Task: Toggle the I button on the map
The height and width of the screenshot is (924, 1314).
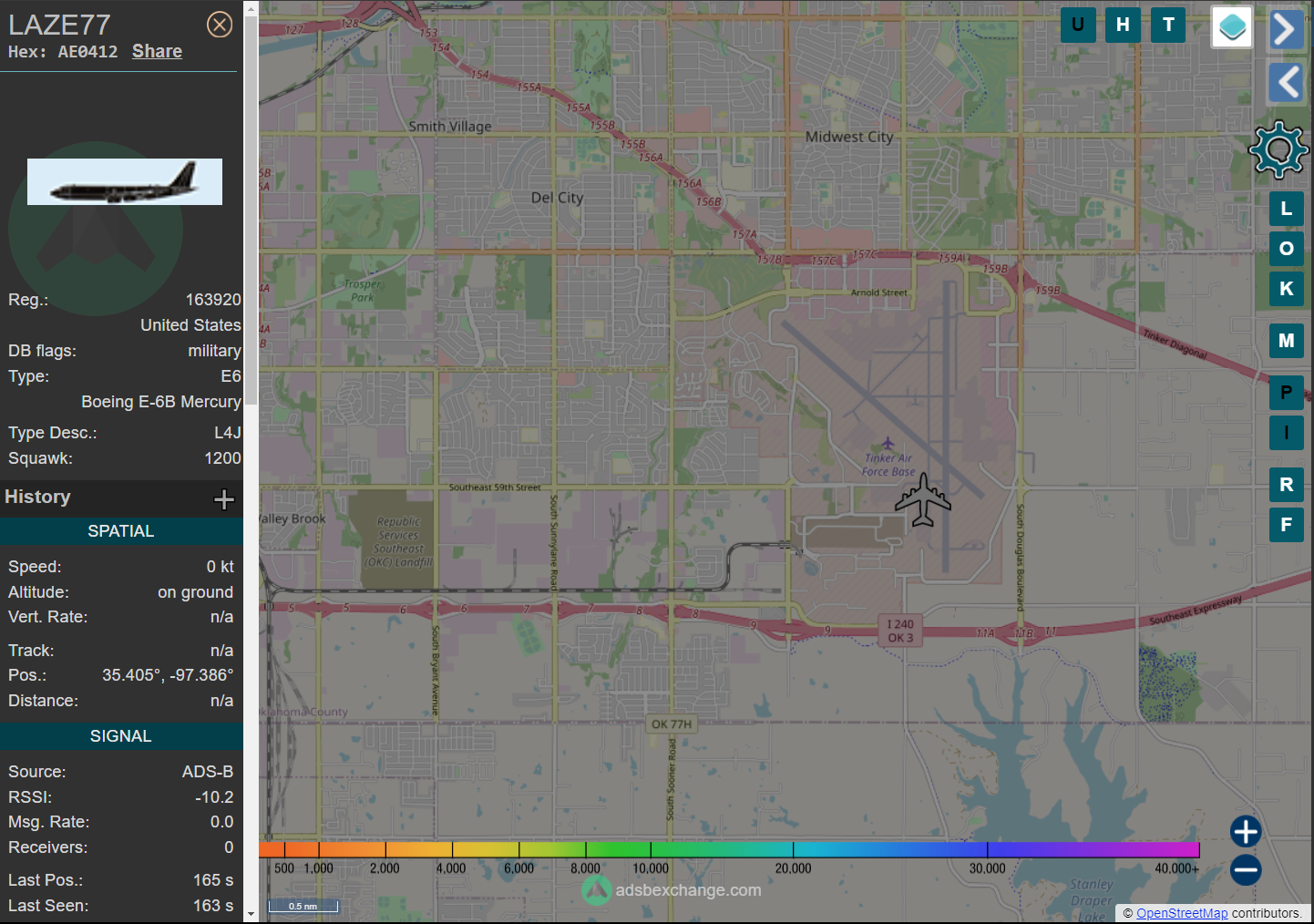Action: 1287,433
